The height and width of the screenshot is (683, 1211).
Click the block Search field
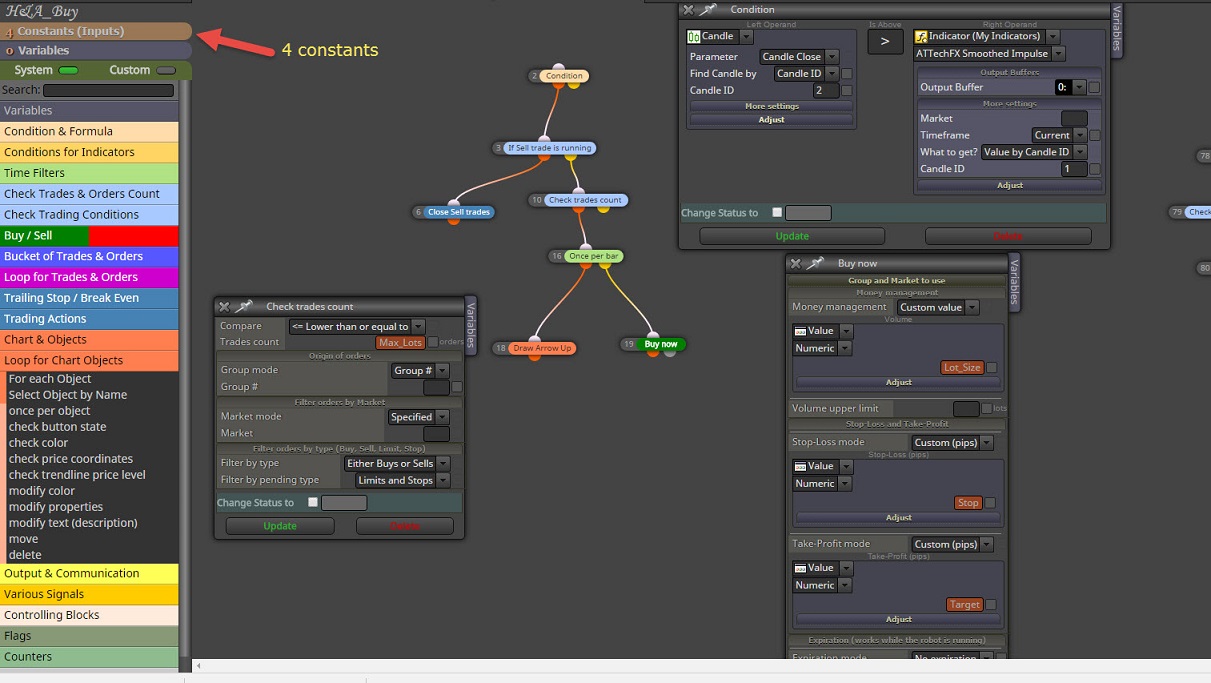tap(109, 90)
